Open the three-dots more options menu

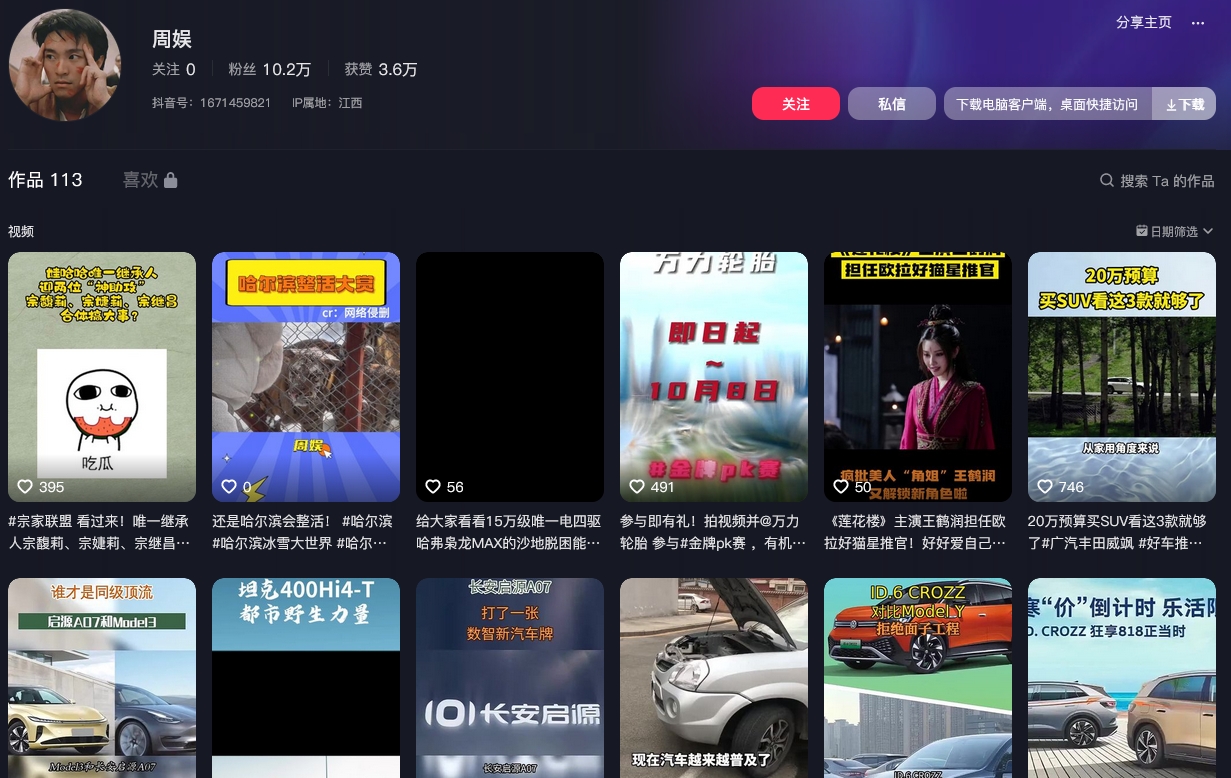tap(1198, 23)
